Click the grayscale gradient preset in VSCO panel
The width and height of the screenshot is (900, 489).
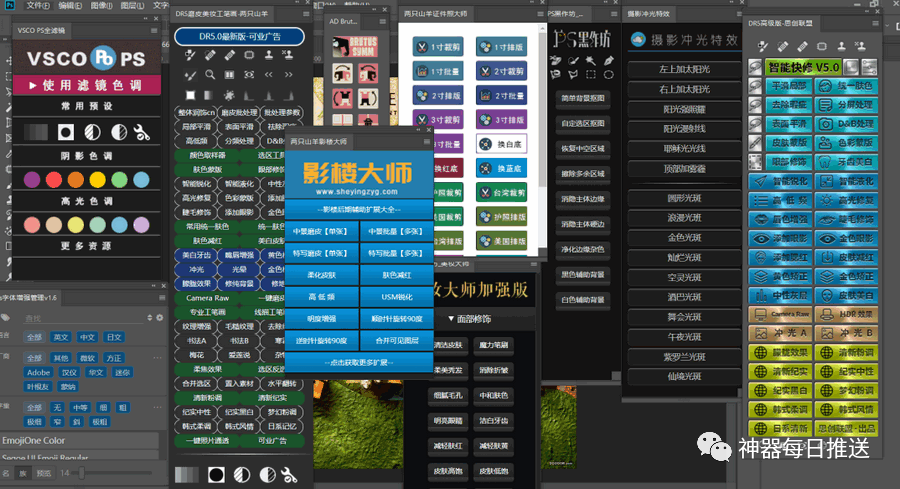point(36,133)
